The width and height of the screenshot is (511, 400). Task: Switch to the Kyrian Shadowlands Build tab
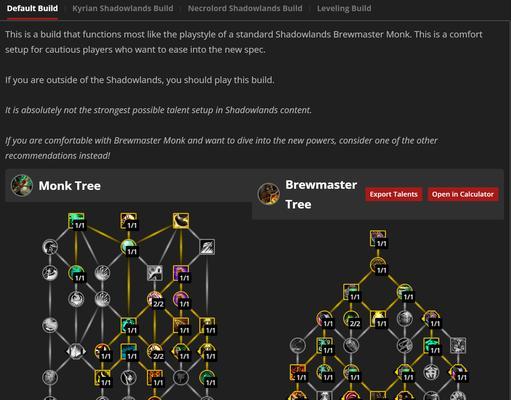(x=123, y=8)
